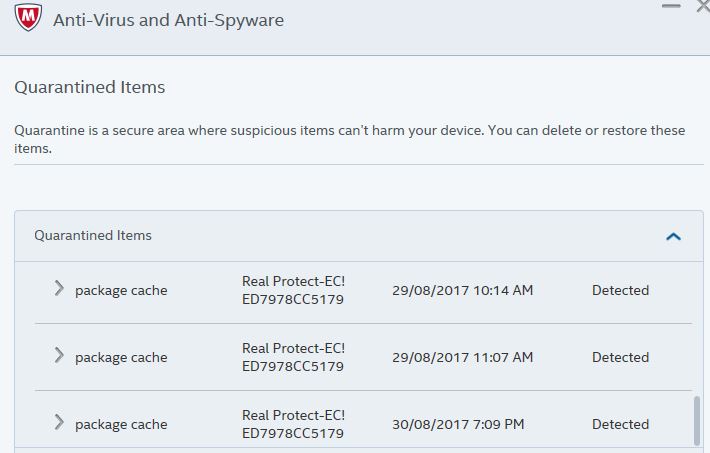This screenshot has width=710, height=453.
Task: Click Detected status of the 7:09 PM item
Action: (x=620, y=425)
